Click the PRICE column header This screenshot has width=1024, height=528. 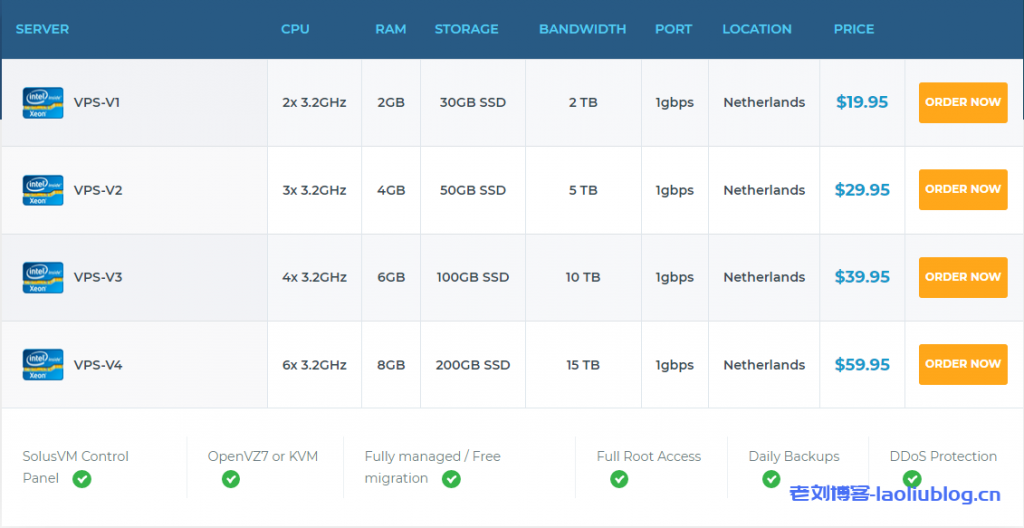853,29
